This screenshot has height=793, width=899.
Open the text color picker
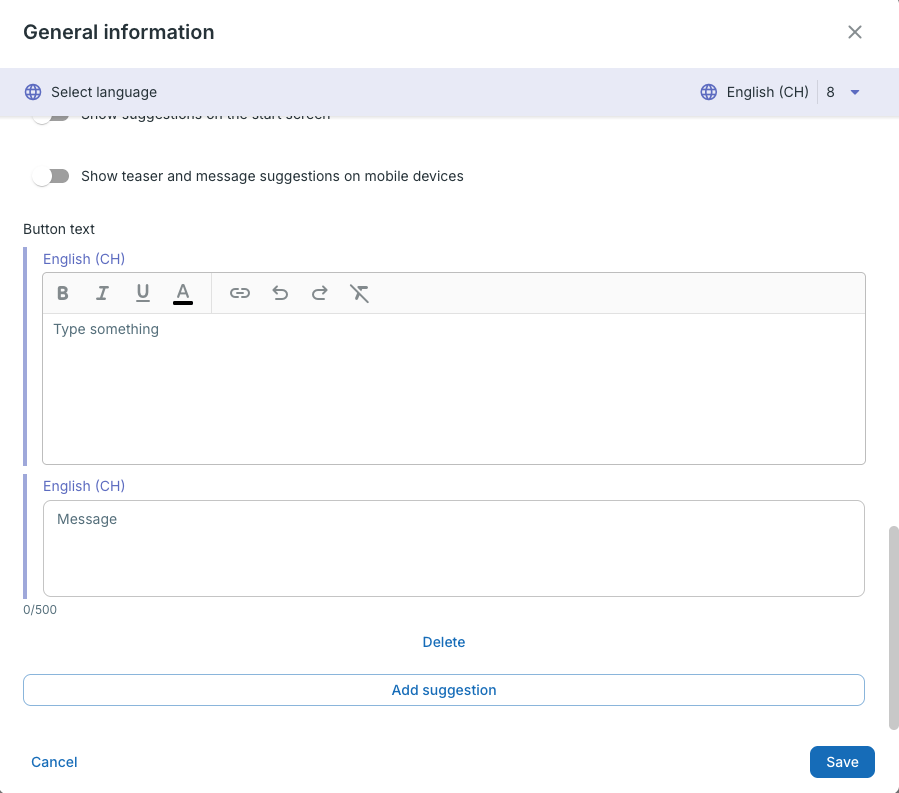183,294
